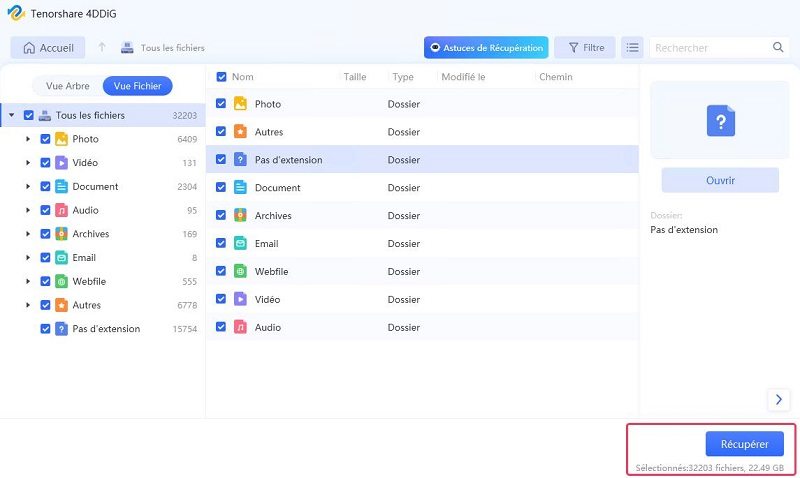This screenshot has width=800, height=478.
Task: Switch to the Vue Arbre tab
Action: 68,86
